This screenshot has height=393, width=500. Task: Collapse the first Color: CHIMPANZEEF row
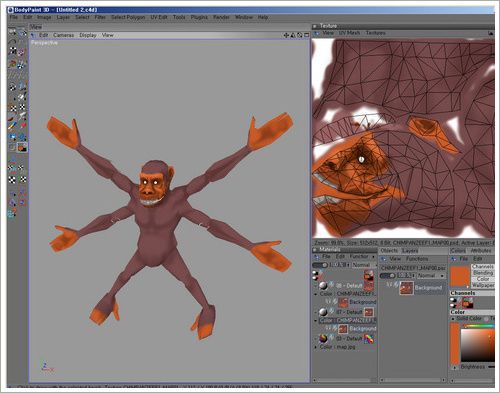(x=316, y=294)
